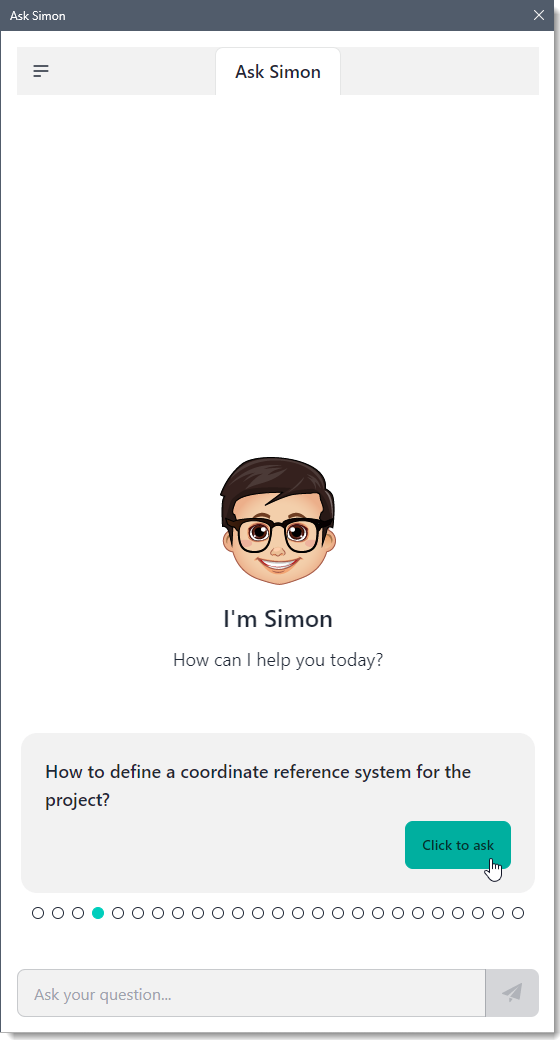Select the third suggestion pagination dot
The image size is (560, 1040).
click(x=78, y=913)
